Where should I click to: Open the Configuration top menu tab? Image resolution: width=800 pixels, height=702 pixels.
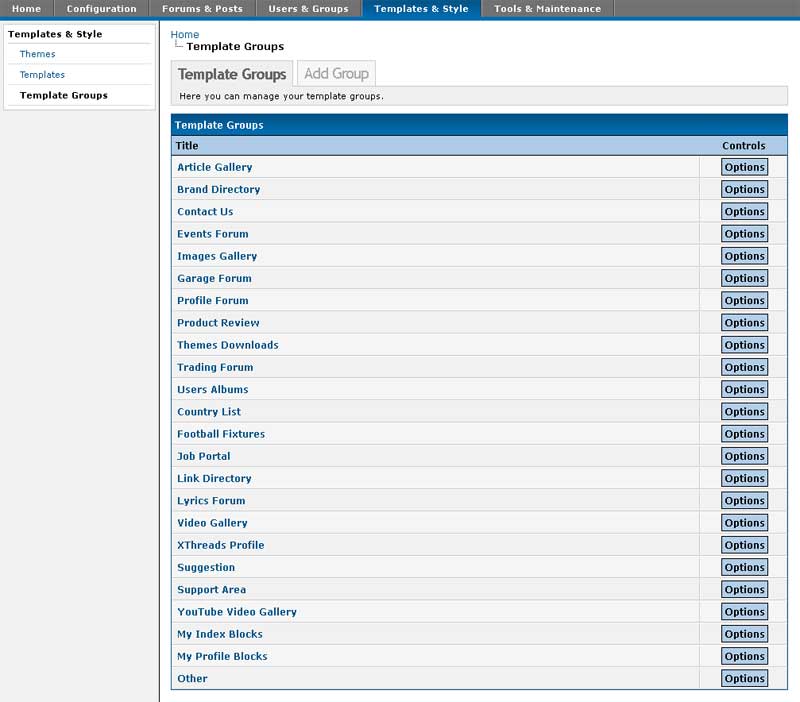[101, 9]
